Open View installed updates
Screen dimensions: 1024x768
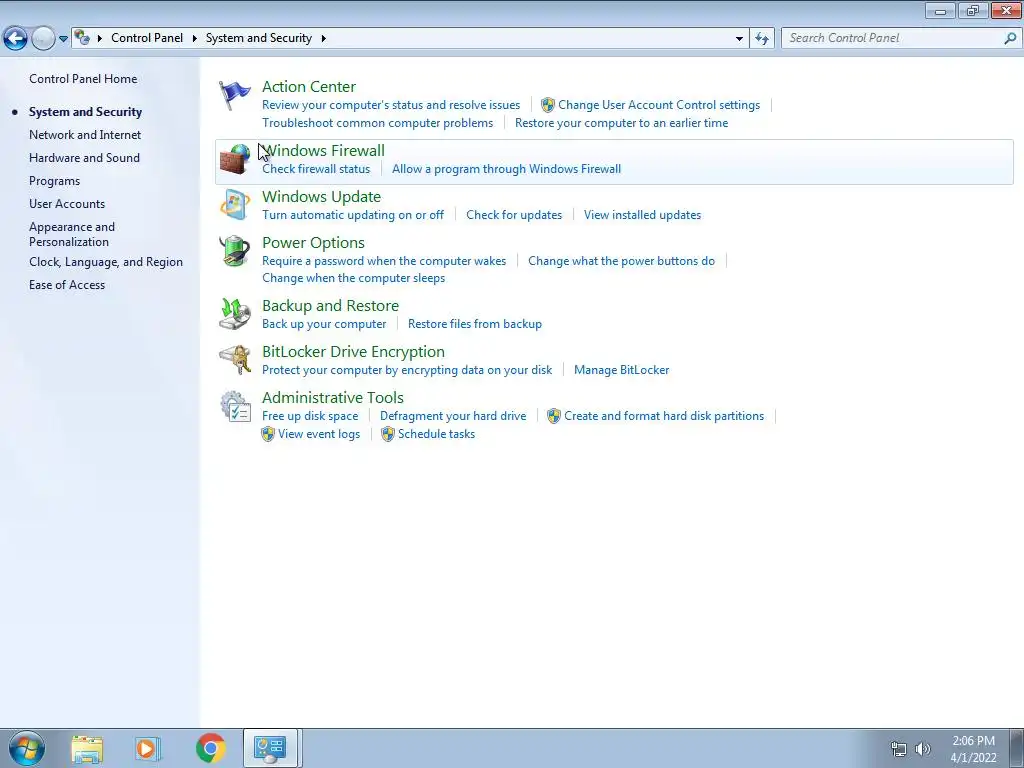tap(643, 215)
